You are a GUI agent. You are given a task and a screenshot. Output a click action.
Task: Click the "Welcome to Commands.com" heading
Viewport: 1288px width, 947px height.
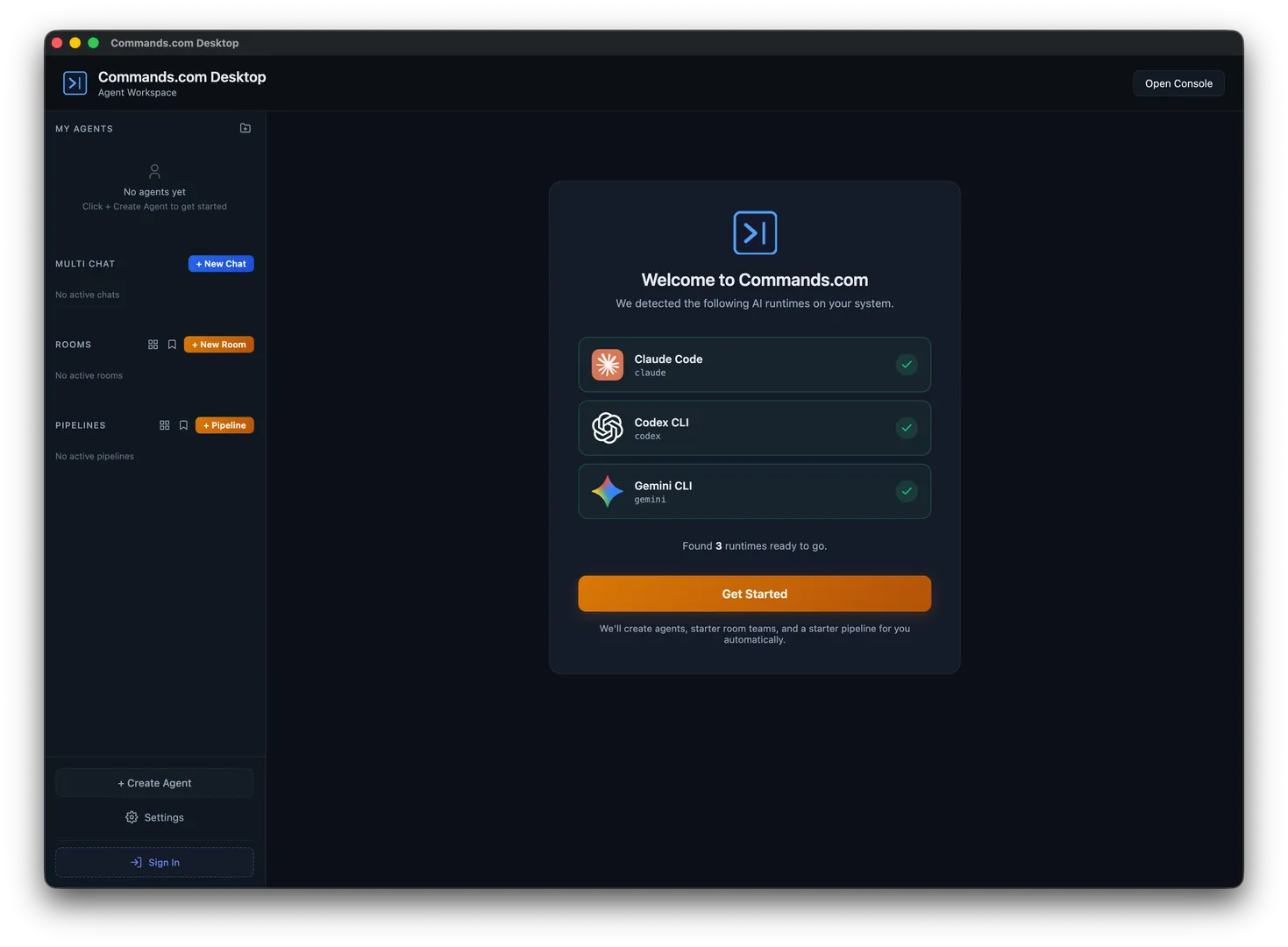755,280
